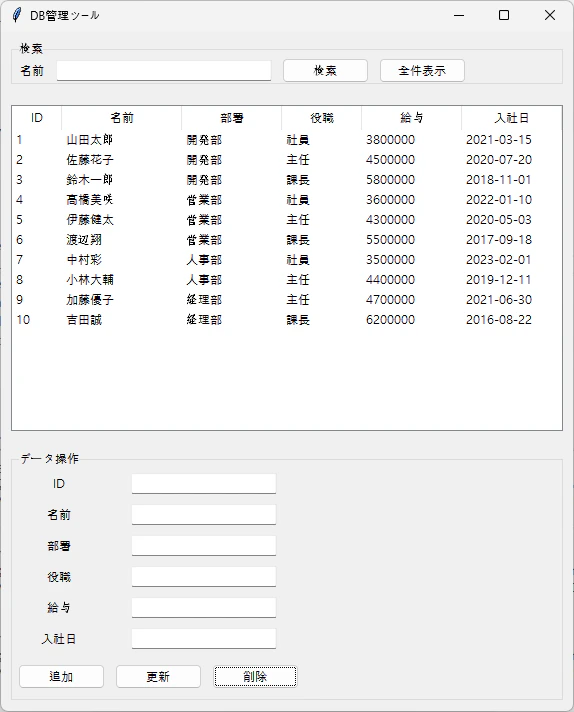Click the 全件表示 button
This screenshot has width=574, height=712.
pyautogui.click(x=422, y=71)
